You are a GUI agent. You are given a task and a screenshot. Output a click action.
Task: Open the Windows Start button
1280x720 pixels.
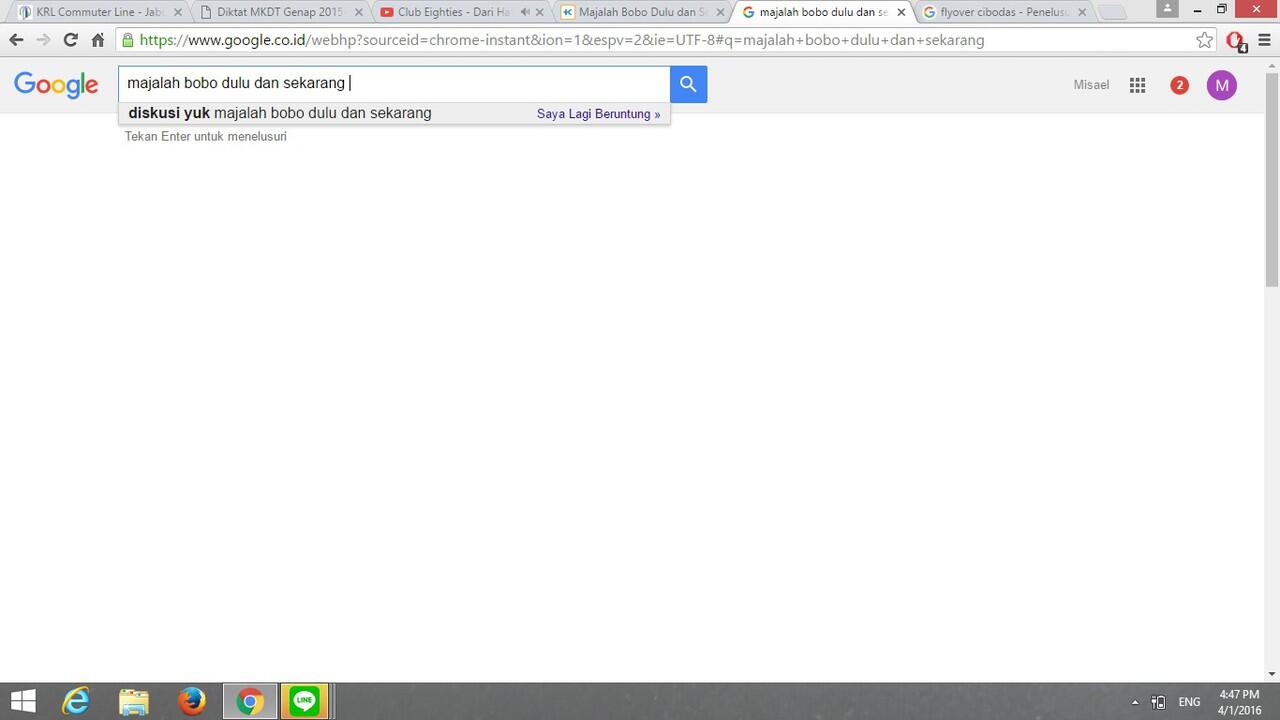(23, 701)
